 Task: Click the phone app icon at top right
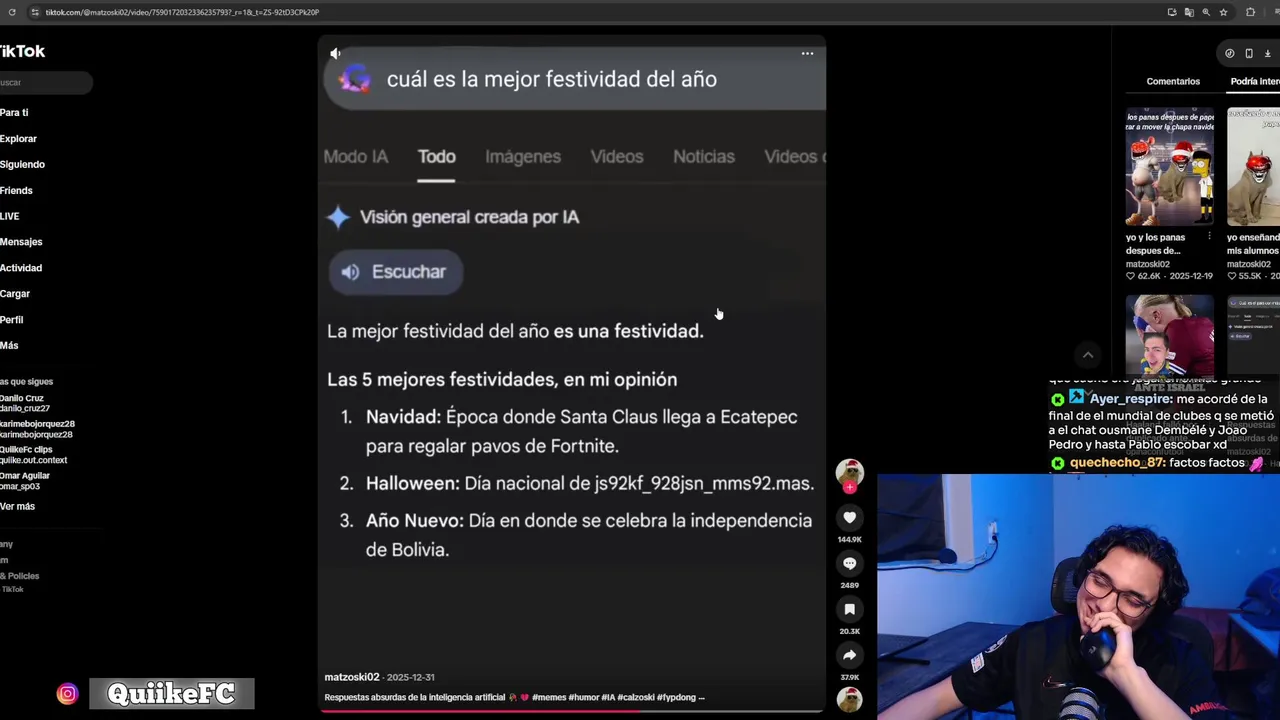click(1249, 54)
